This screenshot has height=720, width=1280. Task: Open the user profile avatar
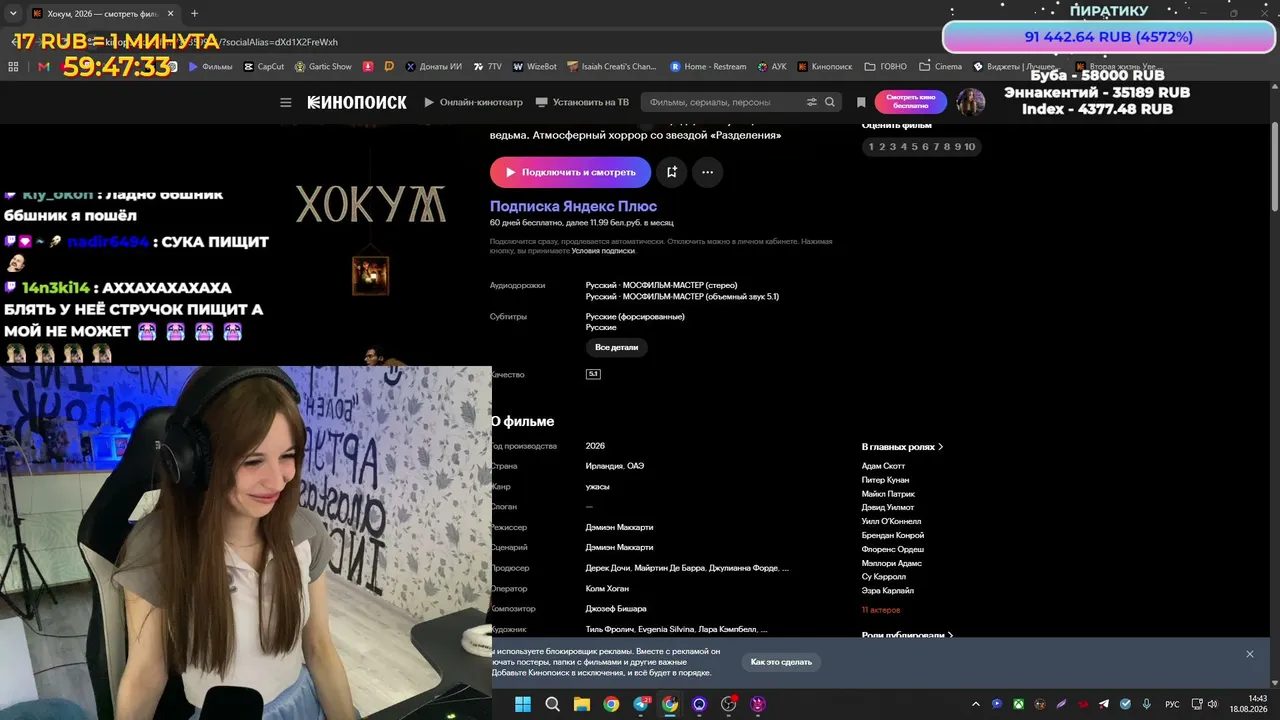(971, 102)
